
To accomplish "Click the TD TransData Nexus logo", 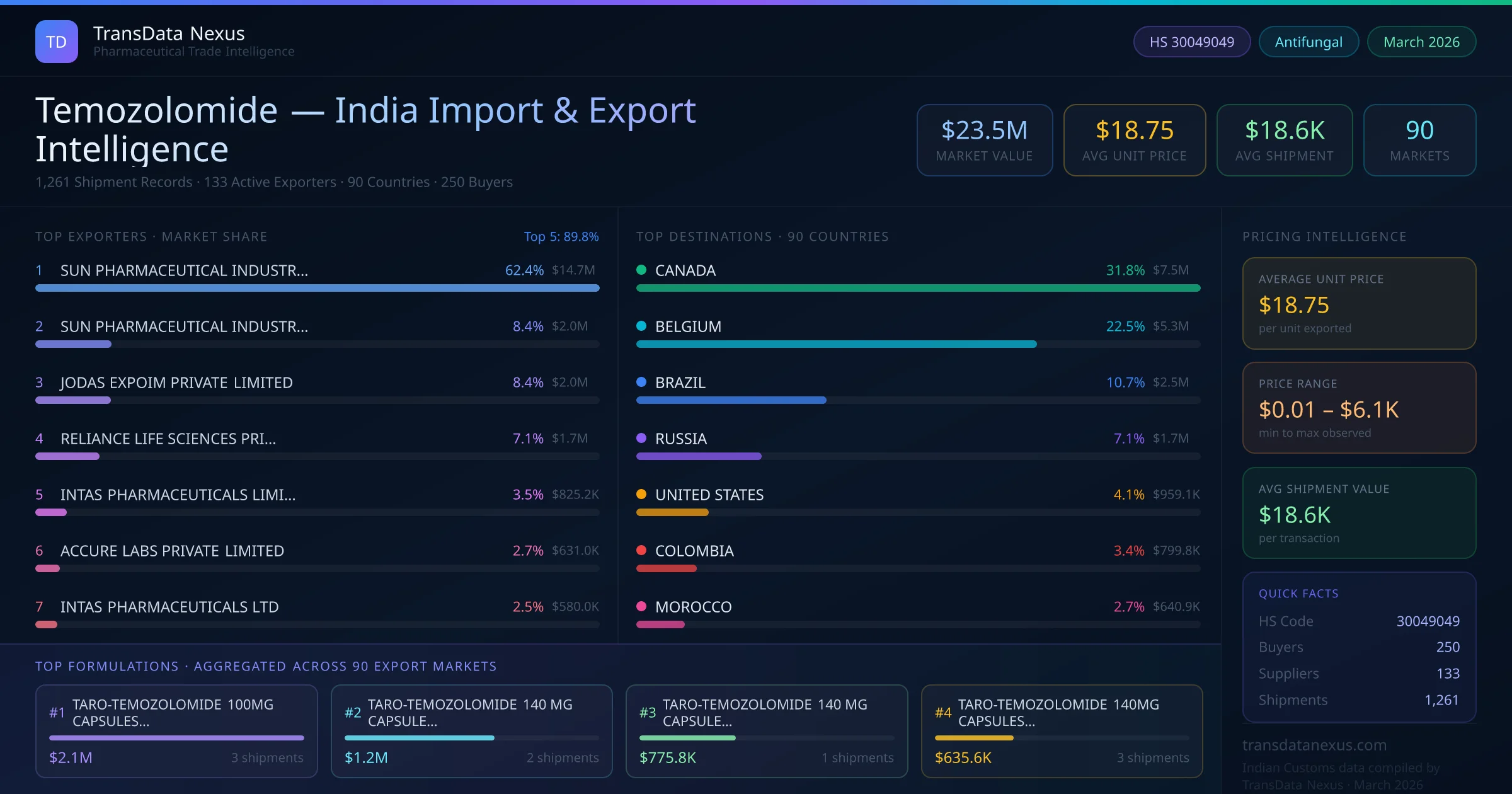I will 56,41.
